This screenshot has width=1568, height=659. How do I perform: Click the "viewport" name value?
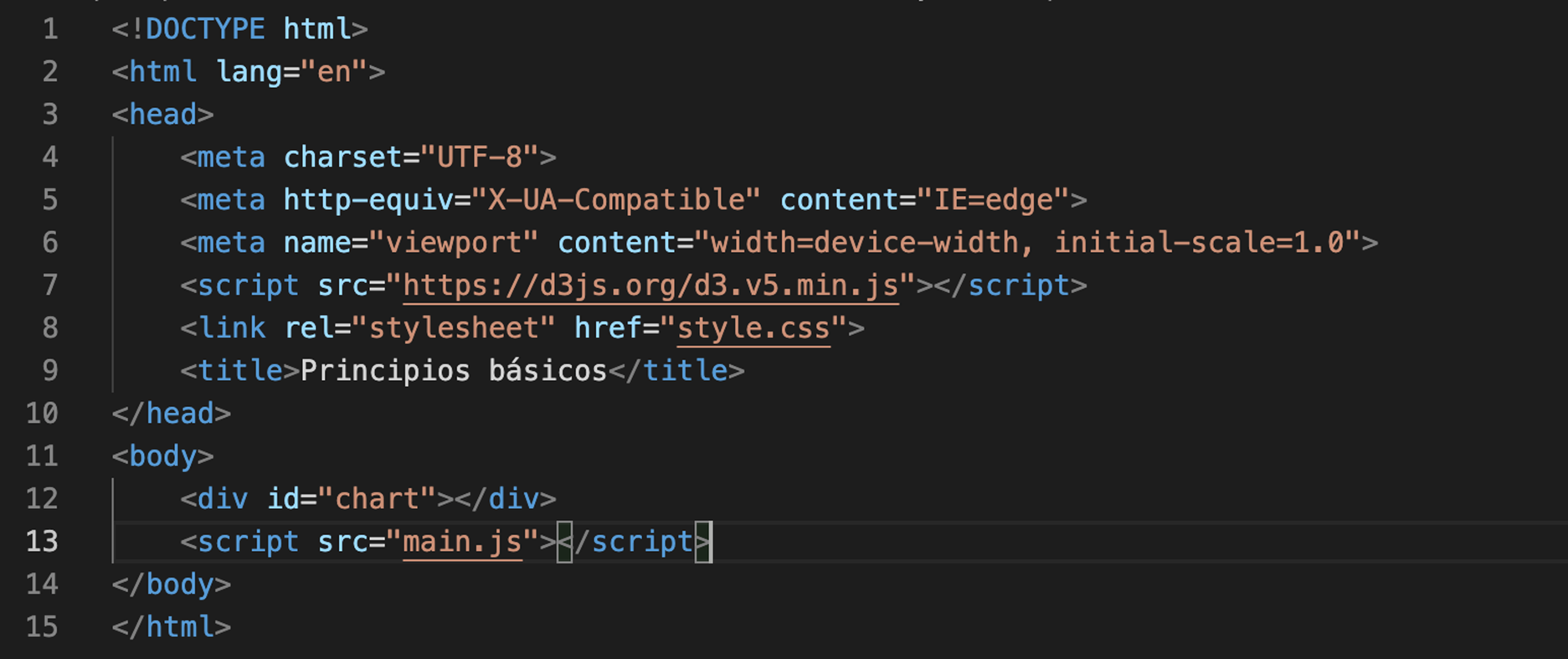coord(454,243)
